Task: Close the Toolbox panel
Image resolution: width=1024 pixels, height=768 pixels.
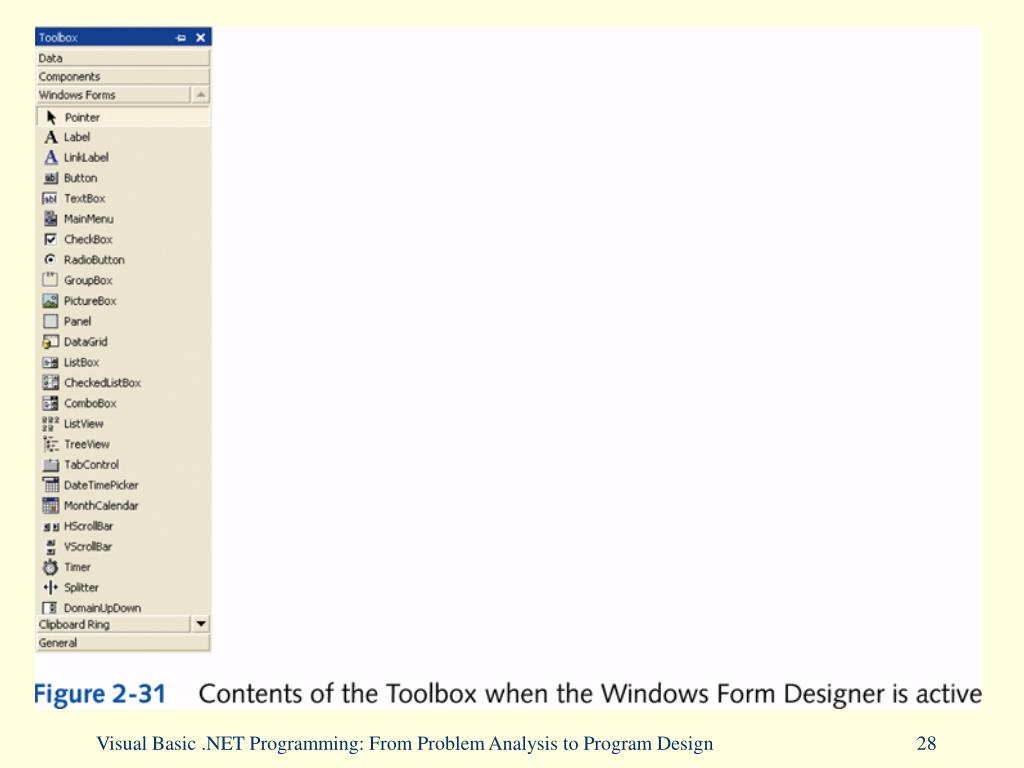Action: click(x=200, y=37)
